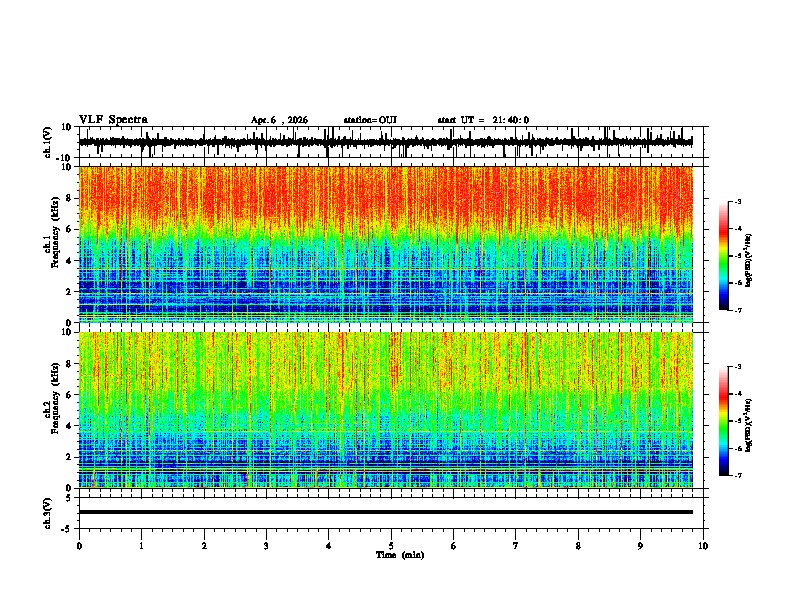Click the ch.2 spectrogram color scale bar
This screenshot has width=792, height=612.
click(x=724, y=421)
